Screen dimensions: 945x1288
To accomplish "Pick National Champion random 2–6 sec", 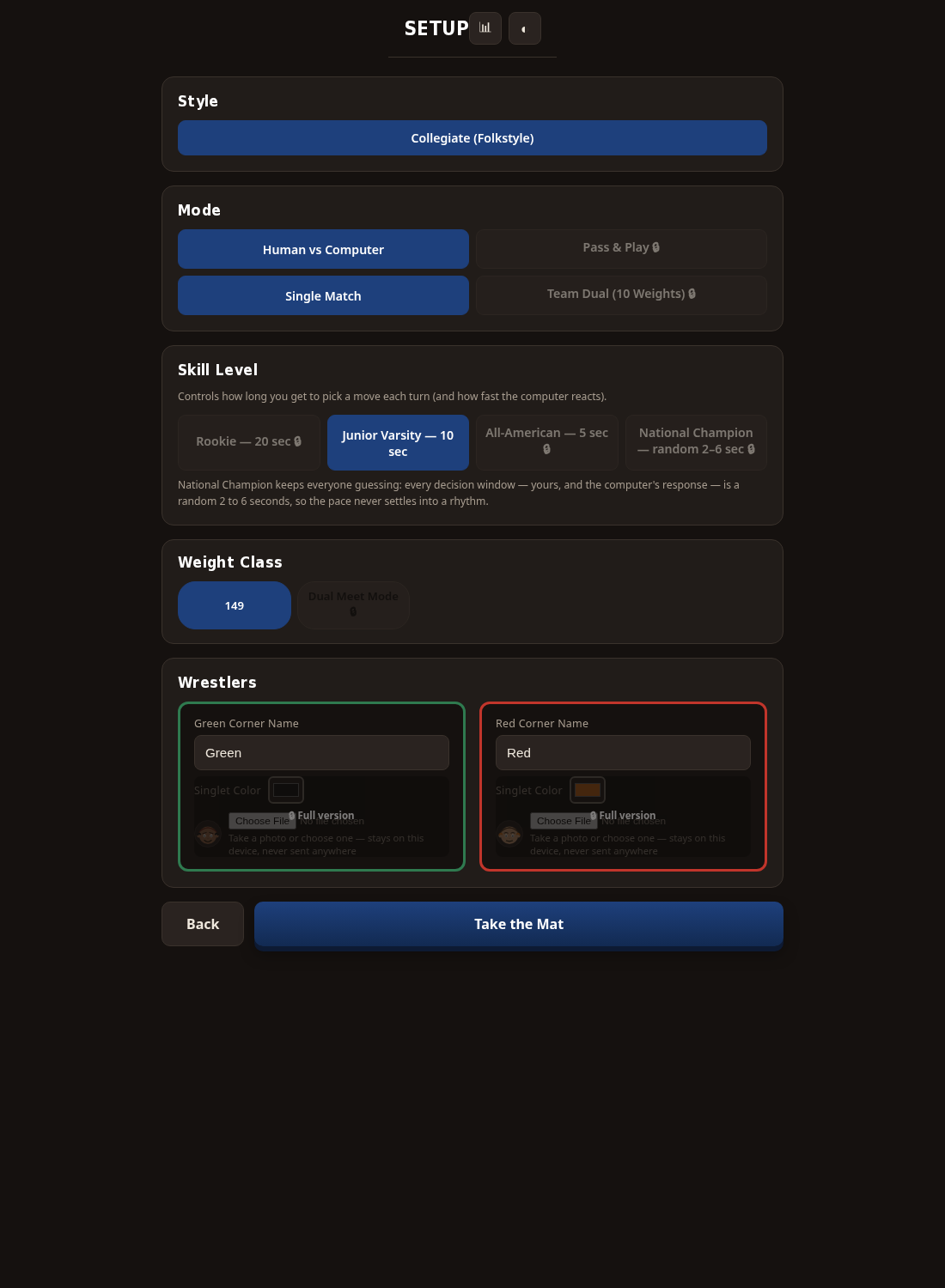I will (x=696, y=442).
